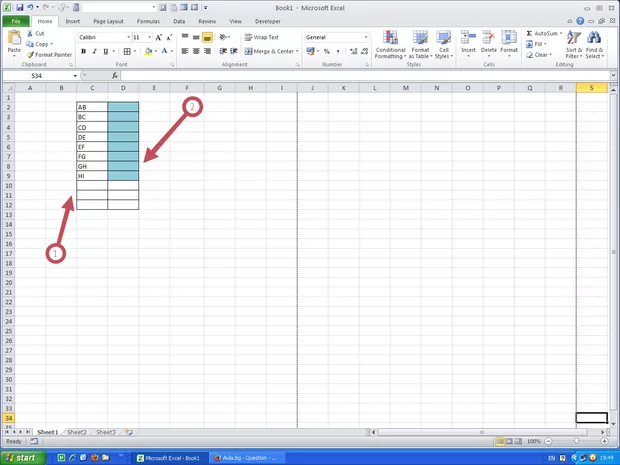Align text right
The height and width of the screenshot is (465, 620).
pyautogui.click(x=207, y=51)
